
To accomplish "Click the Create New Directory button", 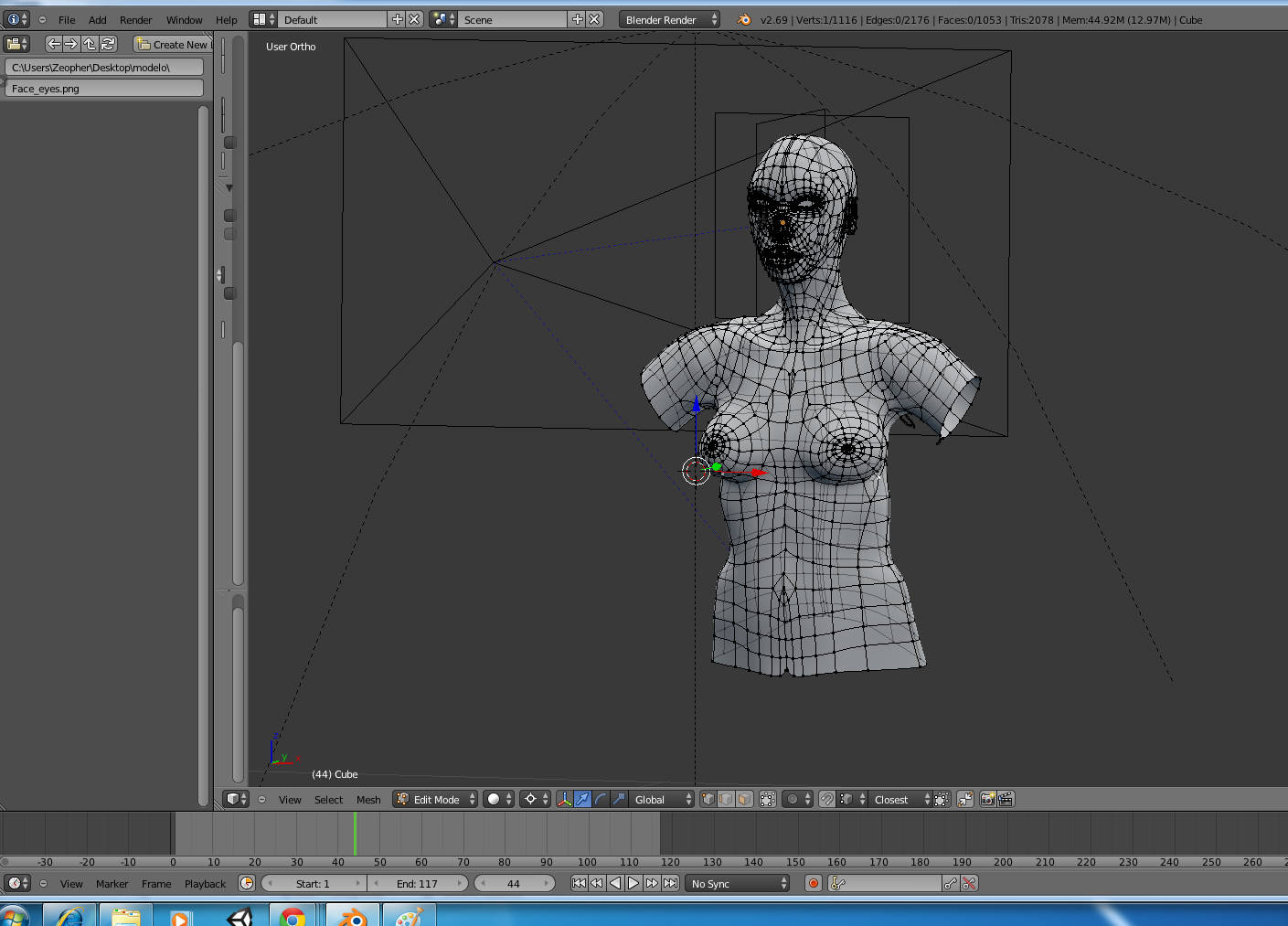I will pos(173,44).
